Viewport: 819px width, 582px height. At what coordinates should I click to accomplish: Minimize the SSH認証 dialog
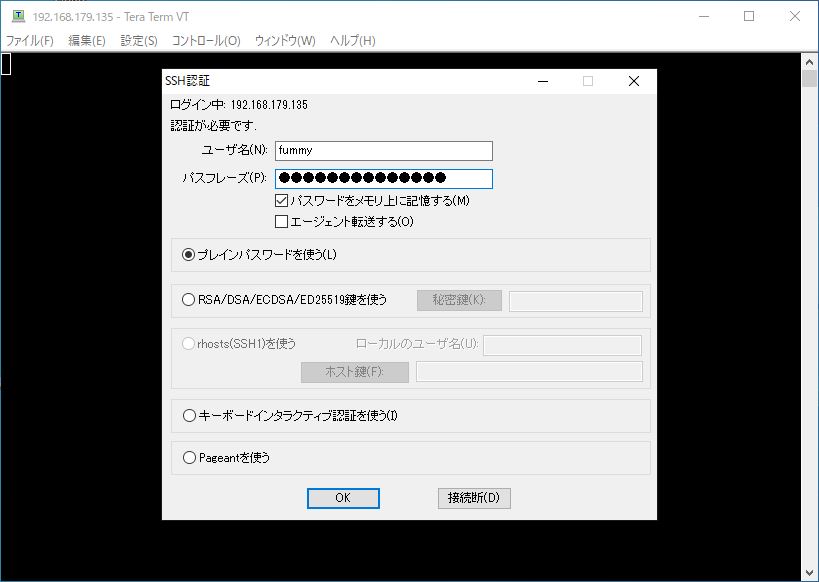coord(543,81)
